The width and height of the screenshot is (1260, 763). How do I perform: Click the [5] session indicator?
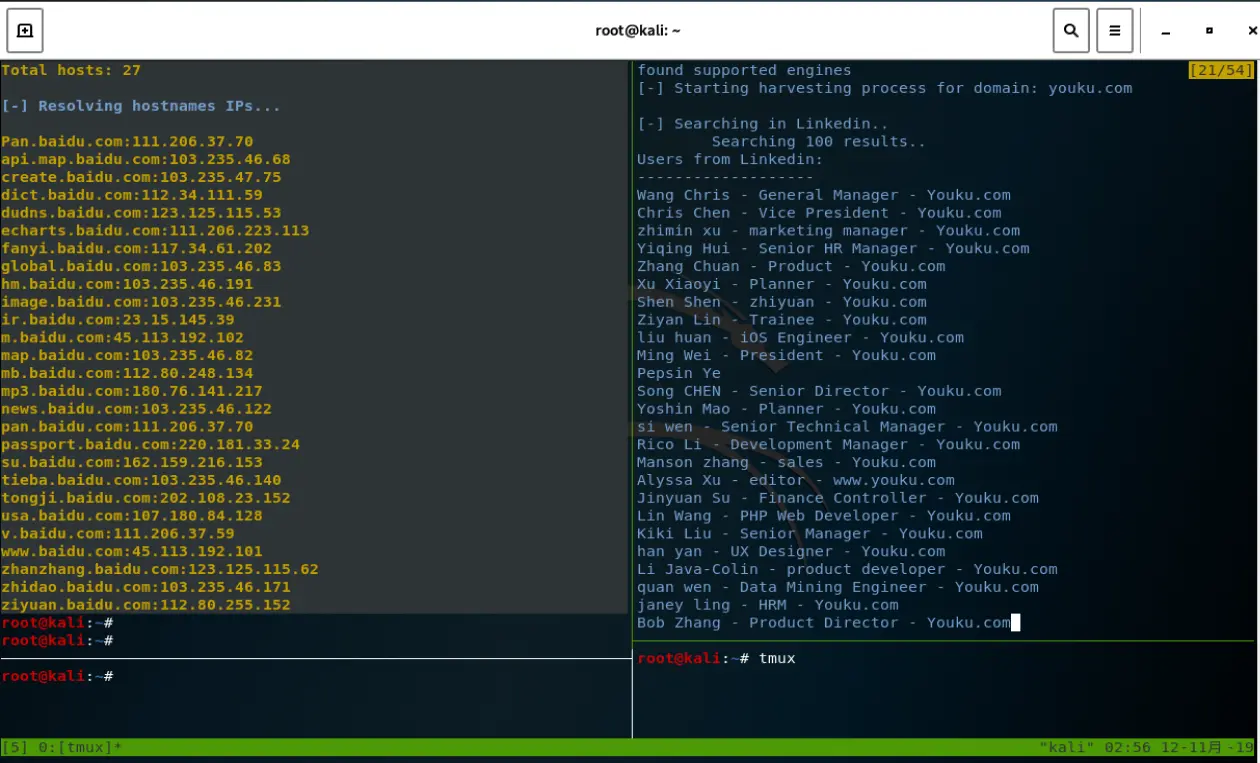[x=15, y=747]
